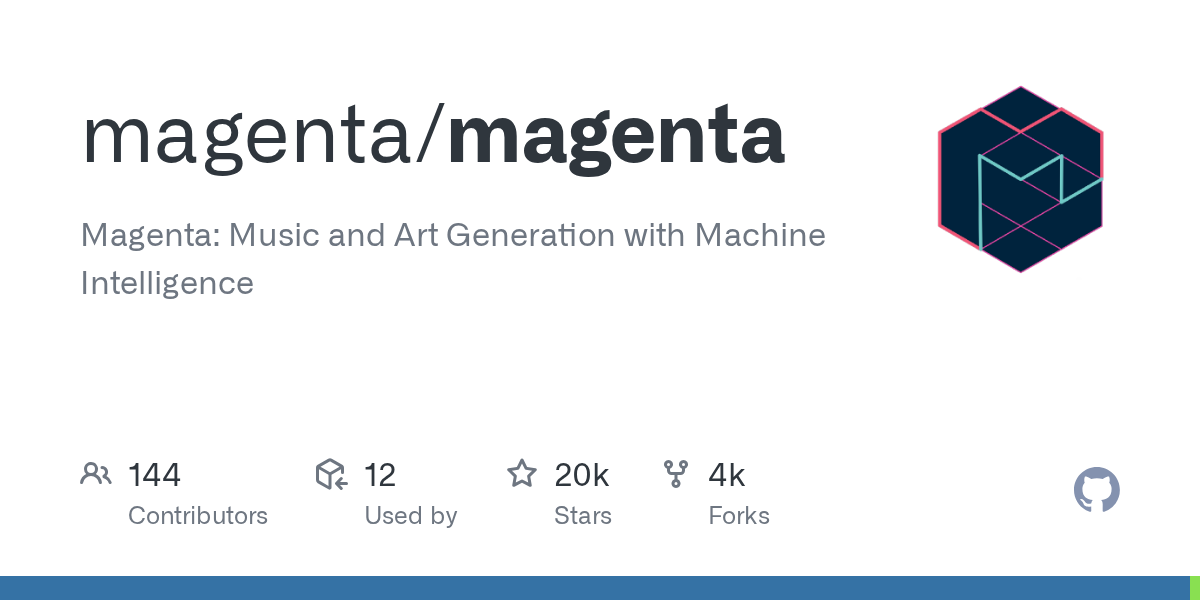Click the Used by package icon

(331, 474)
